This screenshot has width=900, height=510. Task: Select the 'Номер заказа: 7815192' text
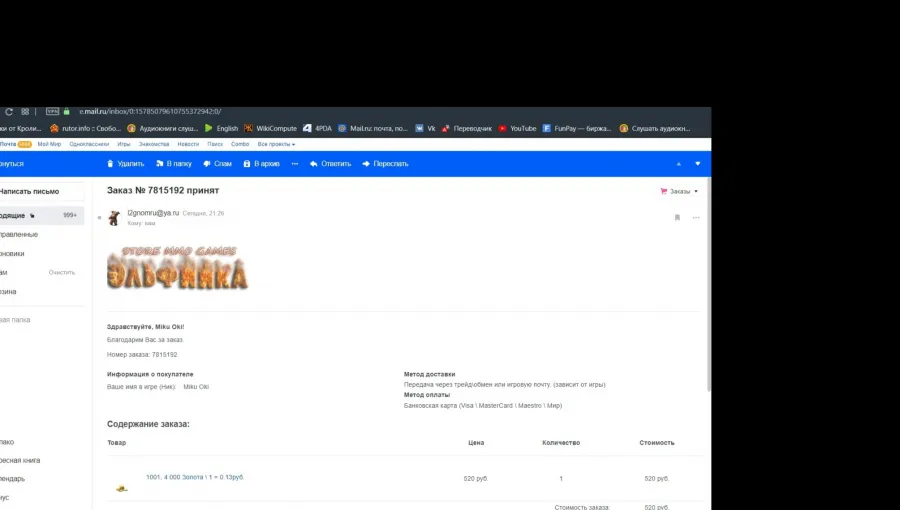point(142,355)
